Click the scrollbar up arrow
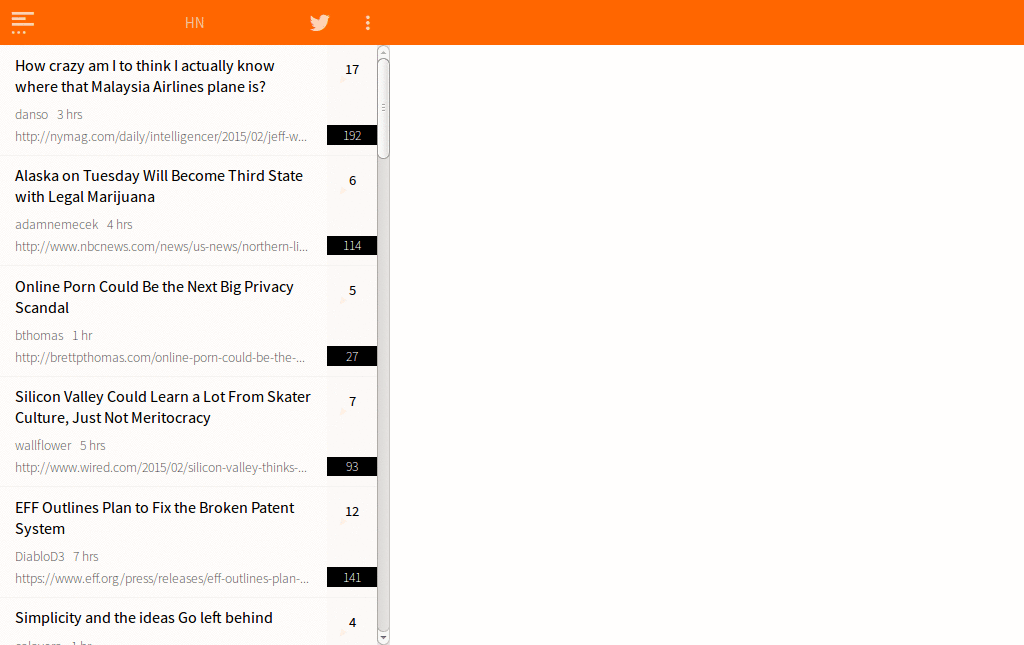The width and height of the screenshot is (1024, 645). (383, 52)
